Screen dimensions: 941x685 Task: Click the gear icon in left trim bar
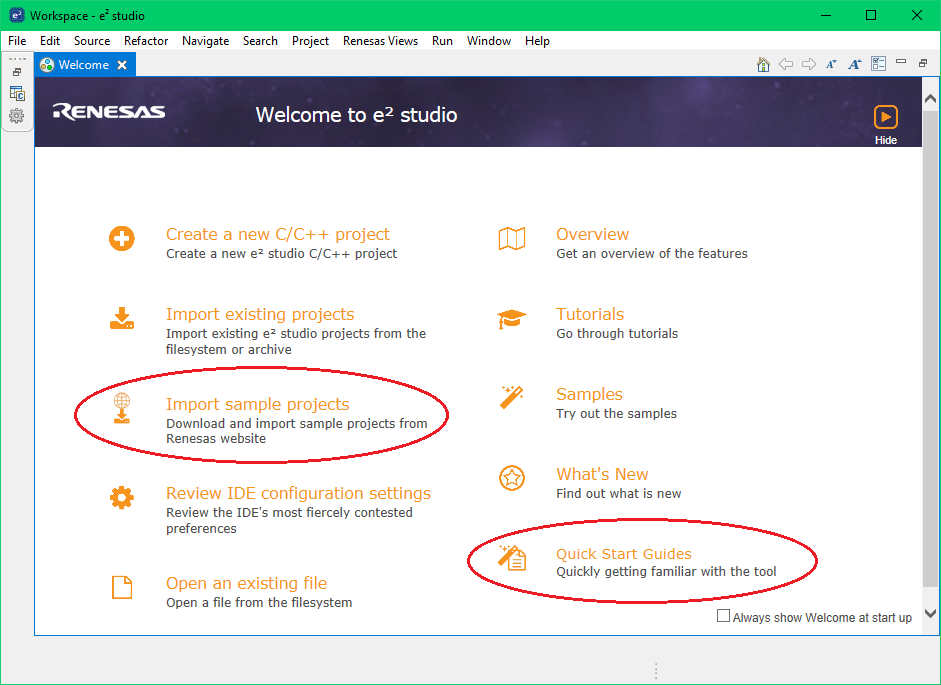pos(17,115)
